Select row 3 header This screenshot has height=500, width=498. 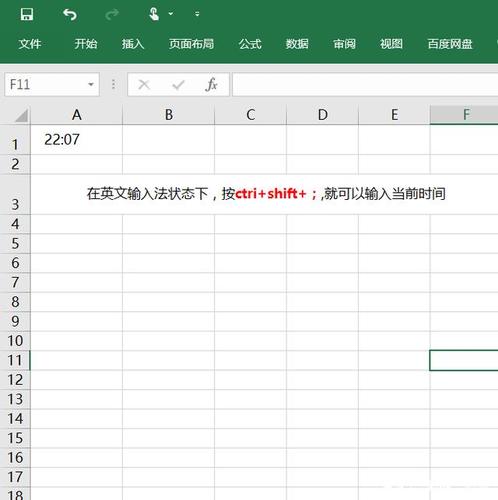tap(15, 194)
